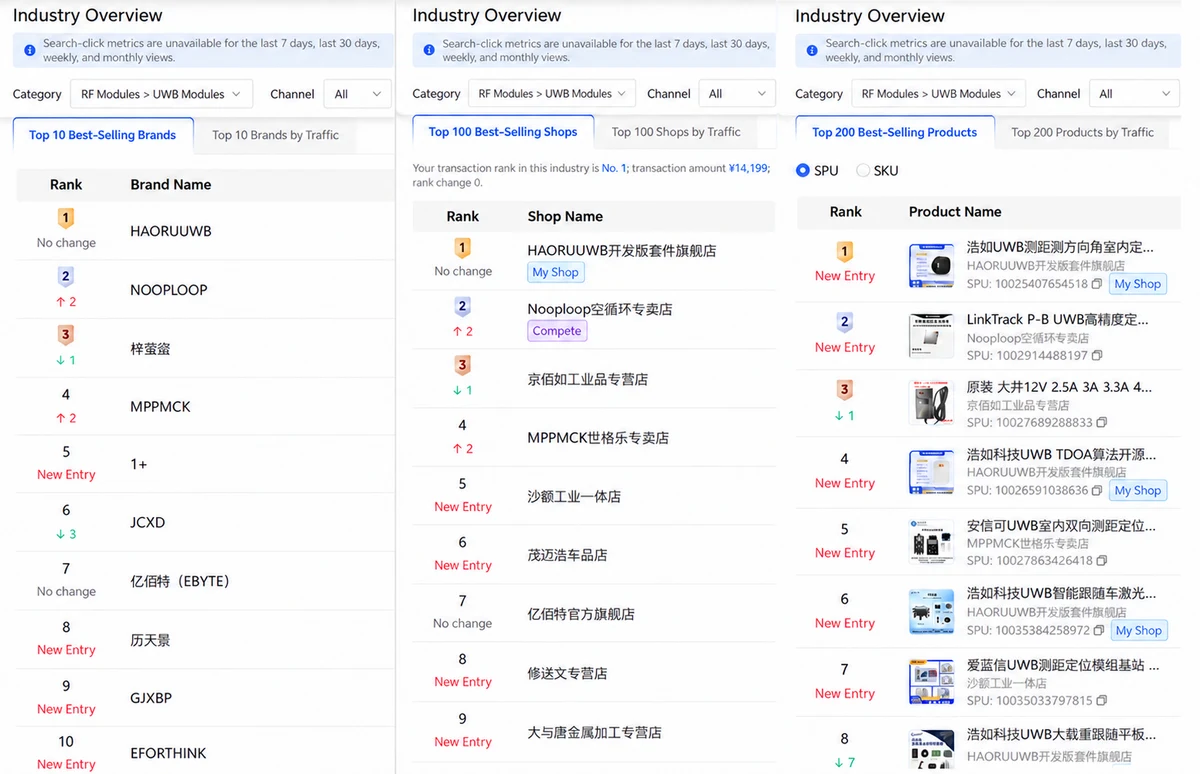
Task: Open thumbnail of 爱蓝信UWB测距定位模组 product
Action: 931,682
